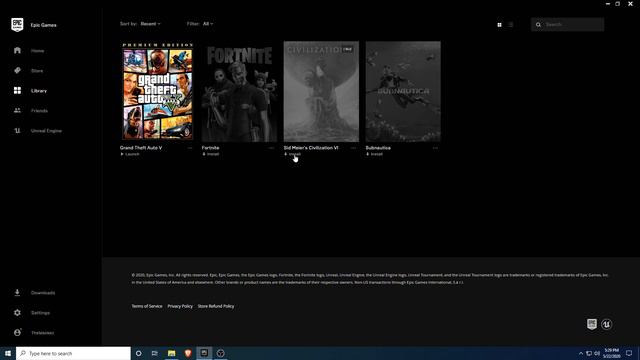Click the Epic Games footer logo
The width and height of the screenshot is (640, 360).
click(592, 324)
